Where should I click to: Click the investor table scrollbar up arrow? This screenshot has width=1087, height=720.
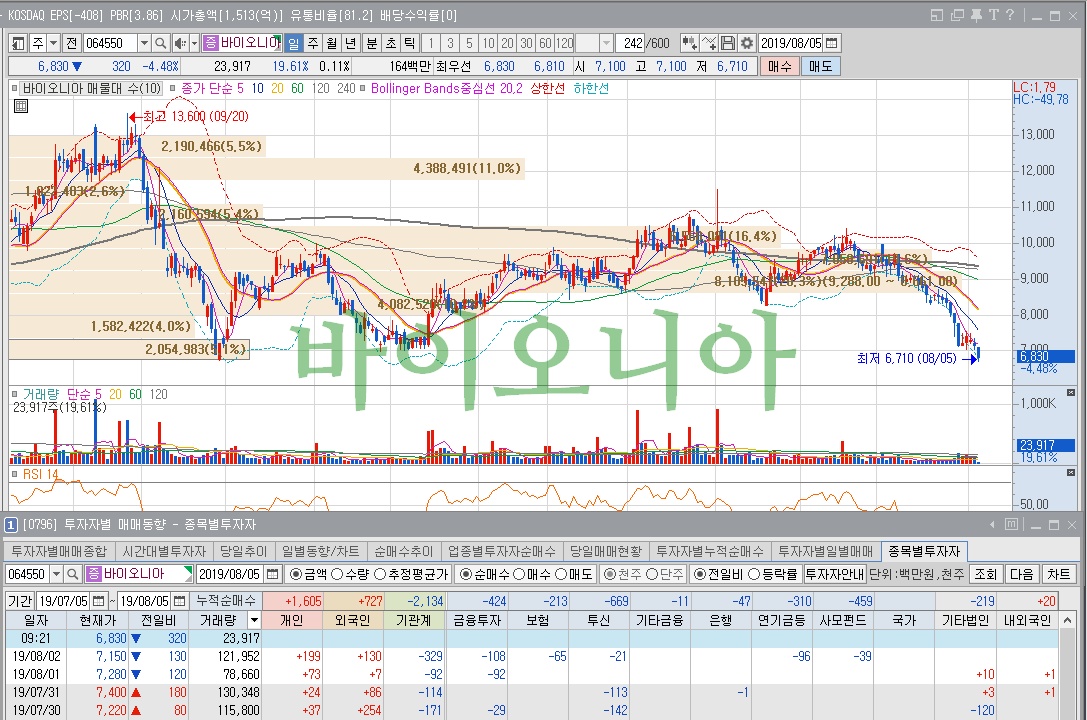coord(1067,620)
